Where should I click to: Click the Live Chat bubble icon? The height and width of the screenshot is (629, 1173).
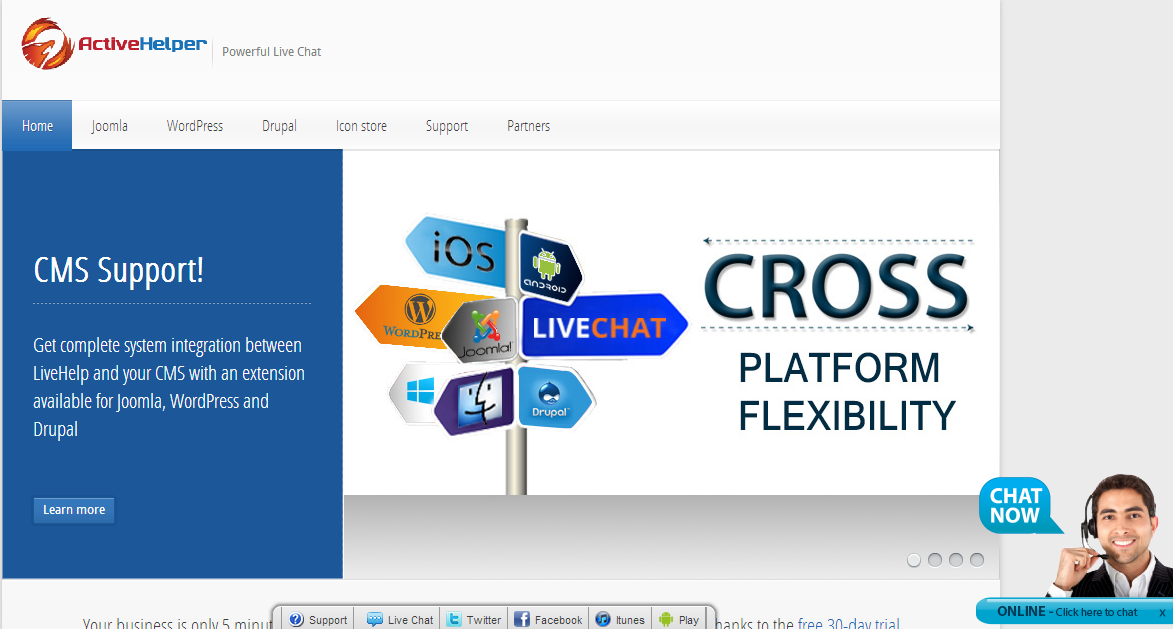coord(375,619)
